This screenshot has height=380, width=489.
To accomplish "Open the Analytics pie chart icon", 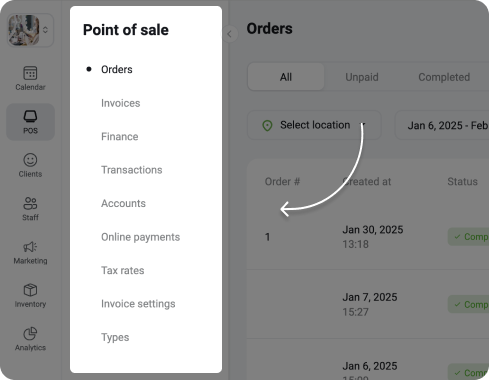I will (30, 333).
